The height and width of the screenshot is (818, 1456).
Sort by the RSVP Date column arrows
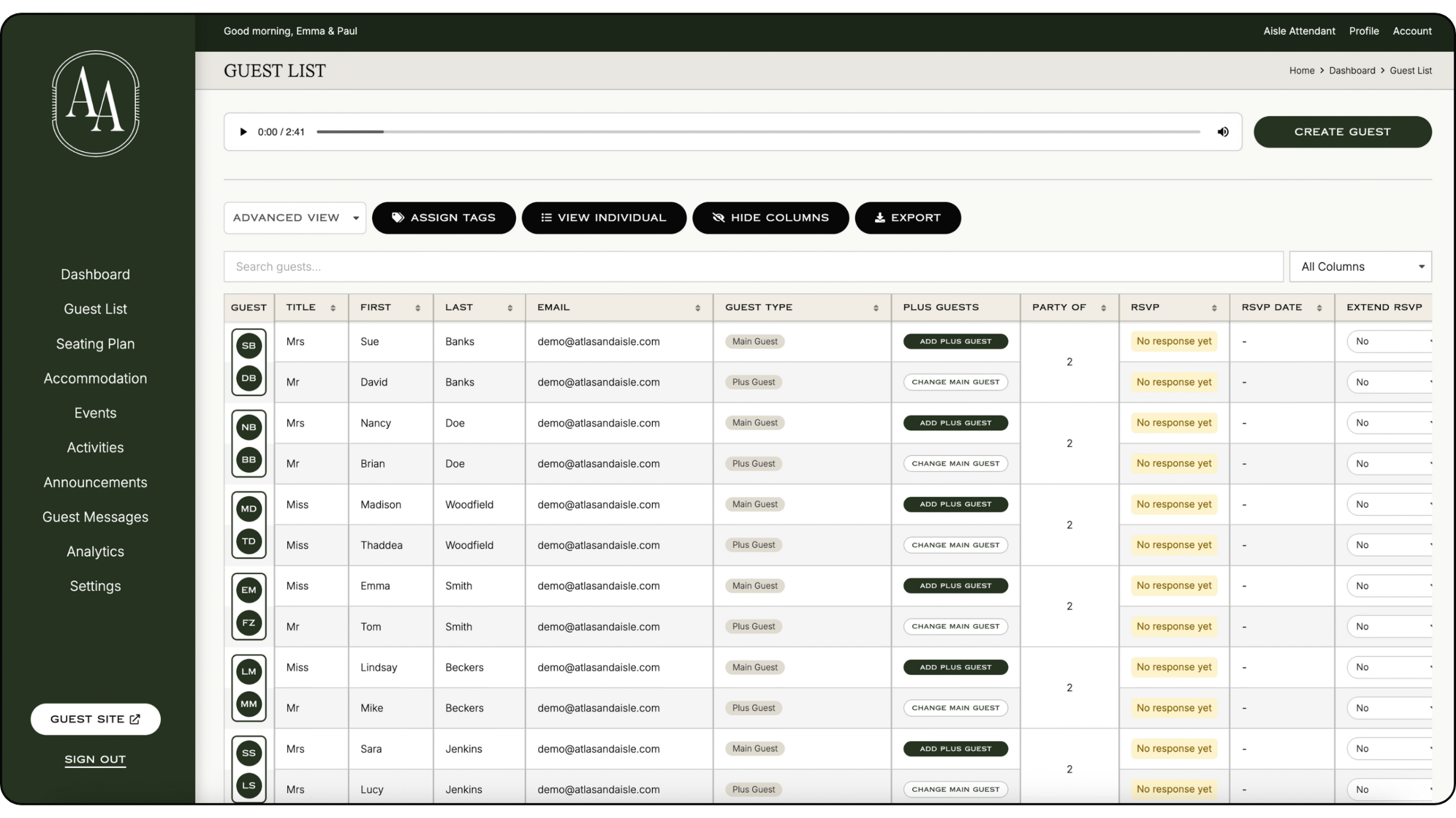1319,308
